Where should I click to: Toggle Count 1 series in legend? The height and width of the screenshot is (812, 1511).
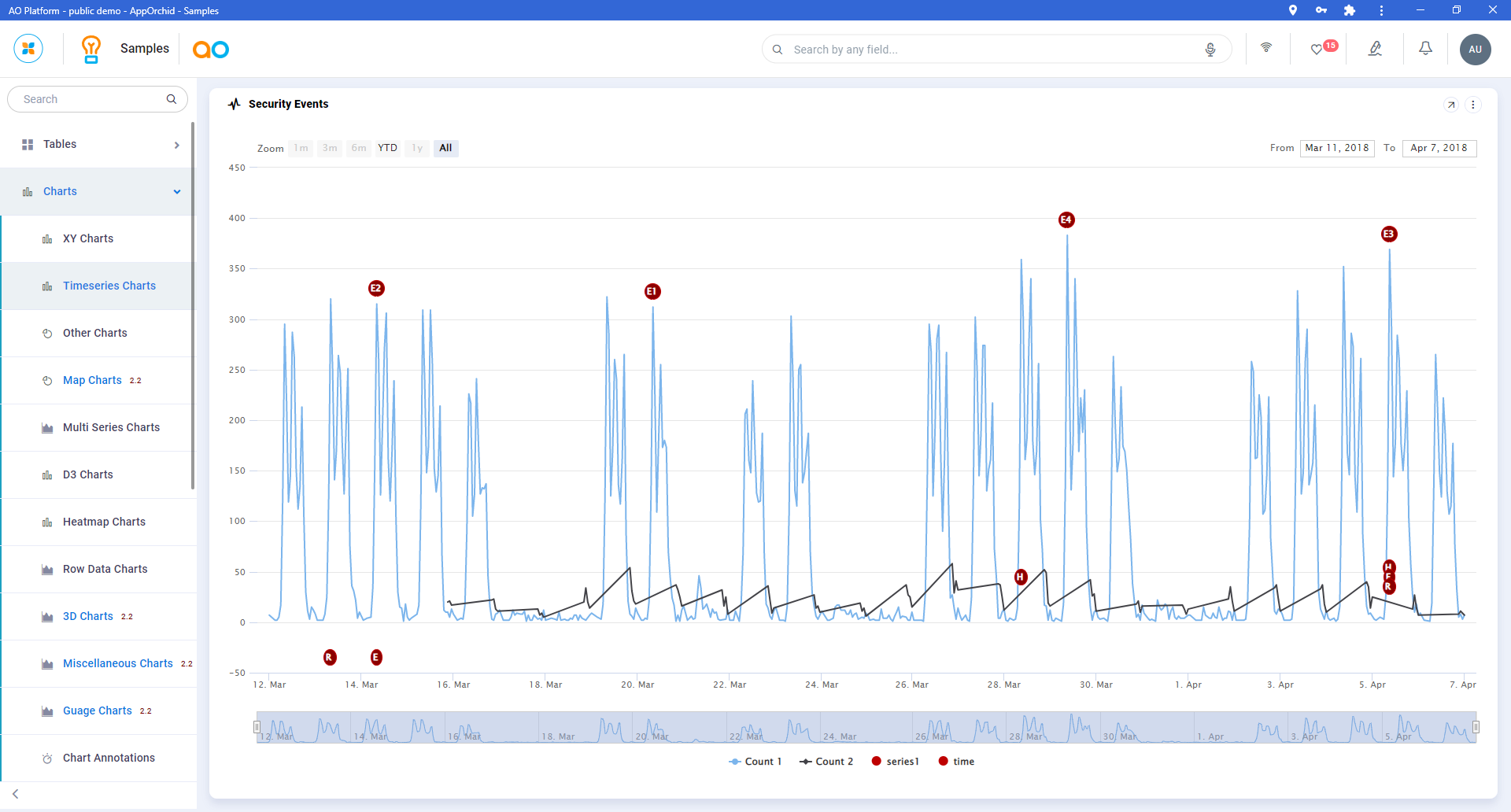coord(755,762)
